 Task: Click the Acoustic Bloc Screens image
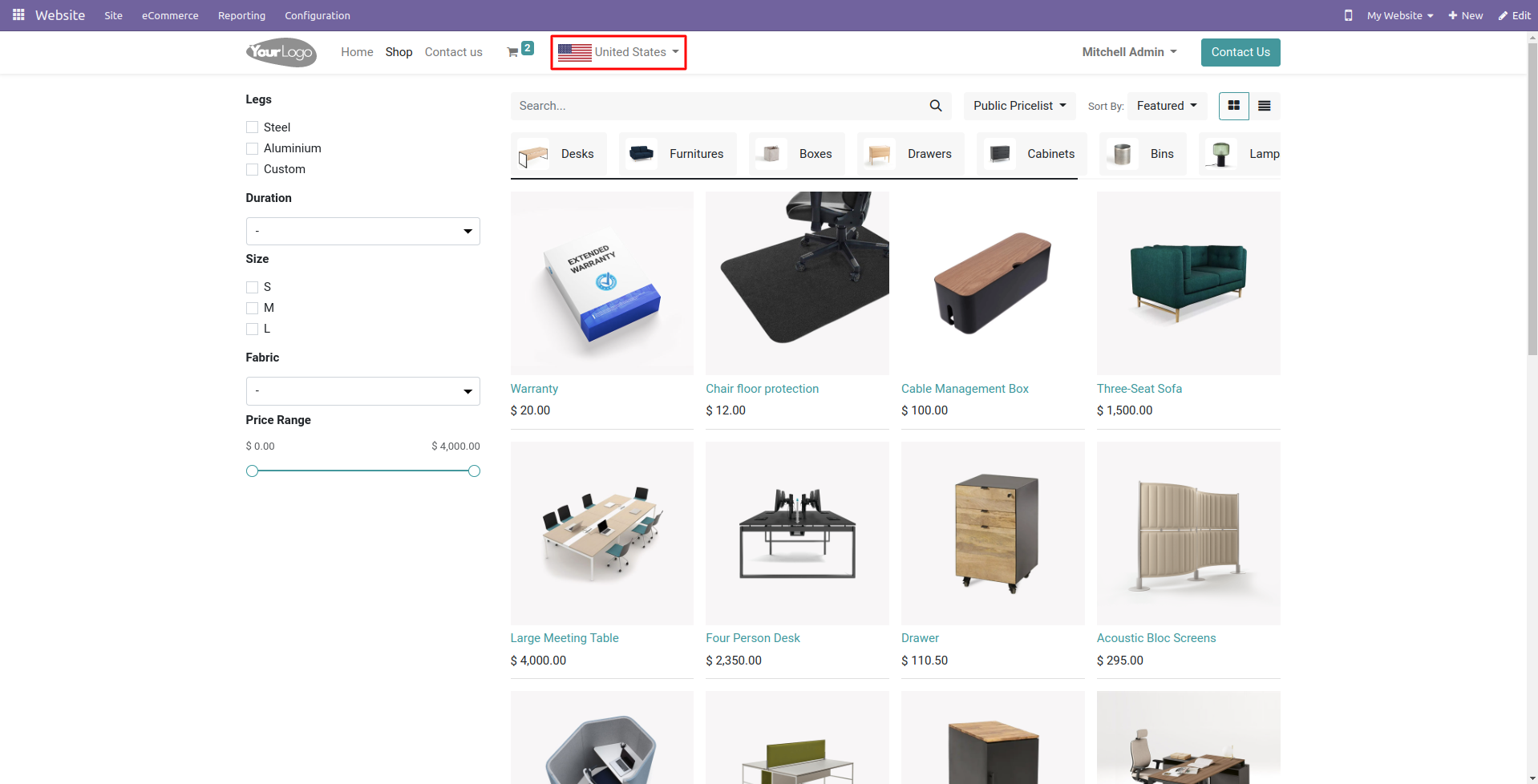click(1188, 533)
